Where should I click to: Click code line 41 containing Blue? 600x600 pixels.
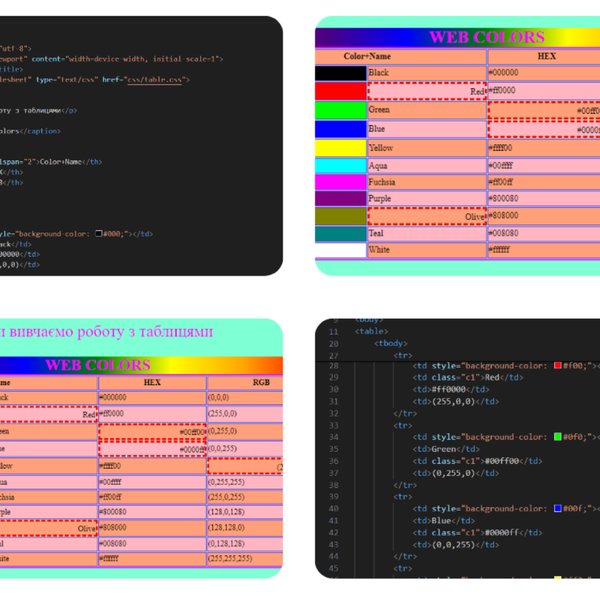(443, 521)
